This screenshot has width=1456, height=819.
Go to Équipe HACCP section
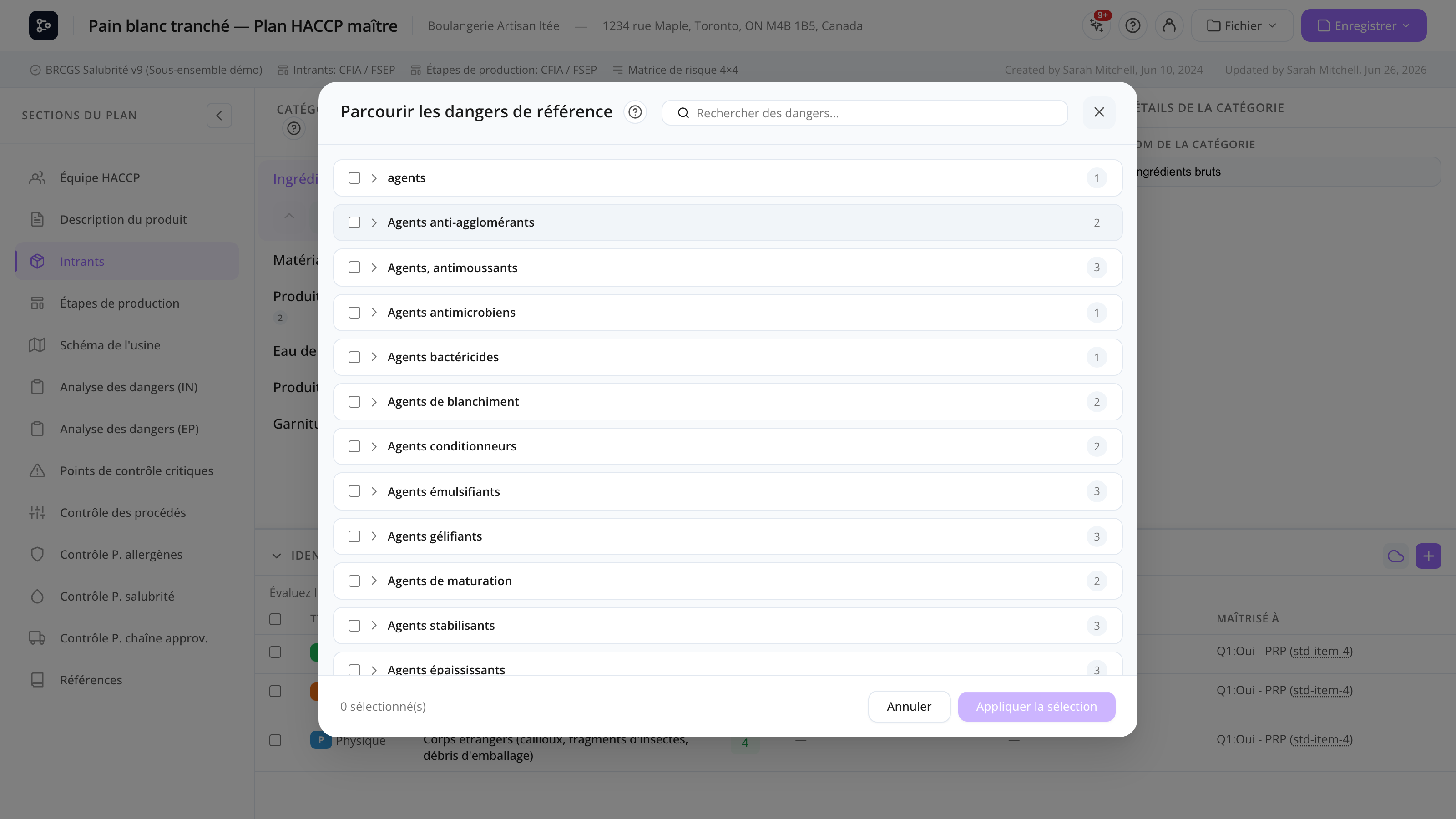[126, 177]
